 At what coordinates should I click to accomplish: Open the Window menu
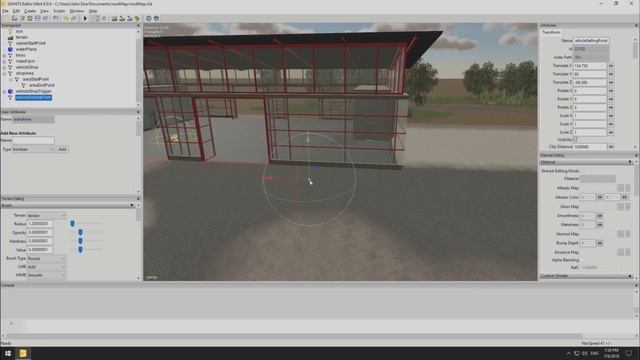[77, 11]
